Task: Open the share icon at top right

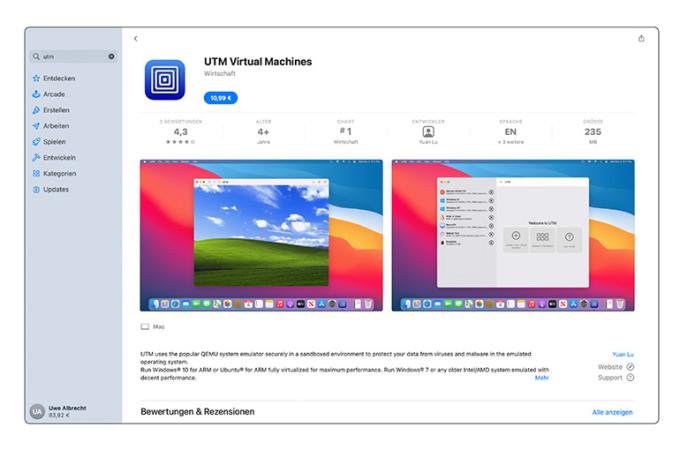Action: pyautogui.click(x=641, y=39)
